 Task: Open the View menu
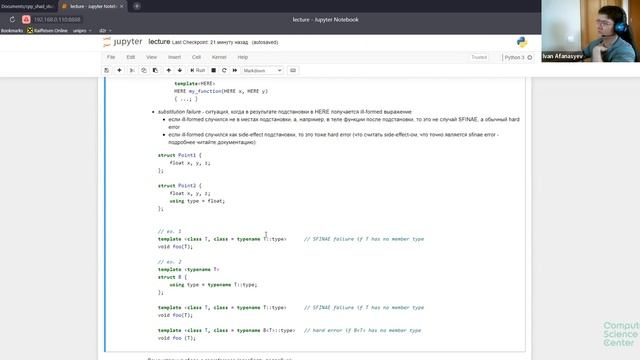coord(151,57)
